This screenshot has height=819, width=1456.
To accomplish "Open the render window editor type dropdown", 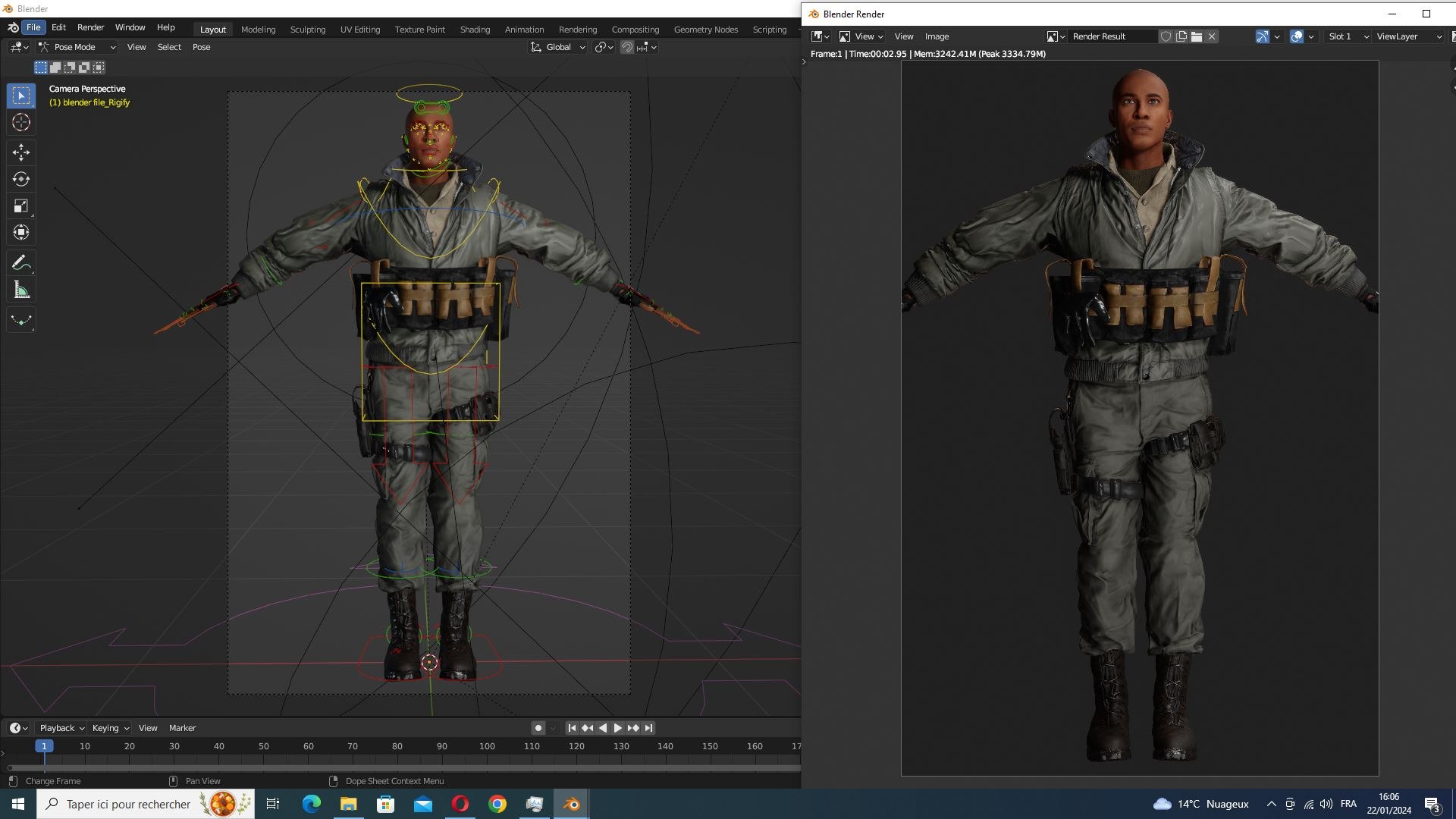I will (821, 36).
